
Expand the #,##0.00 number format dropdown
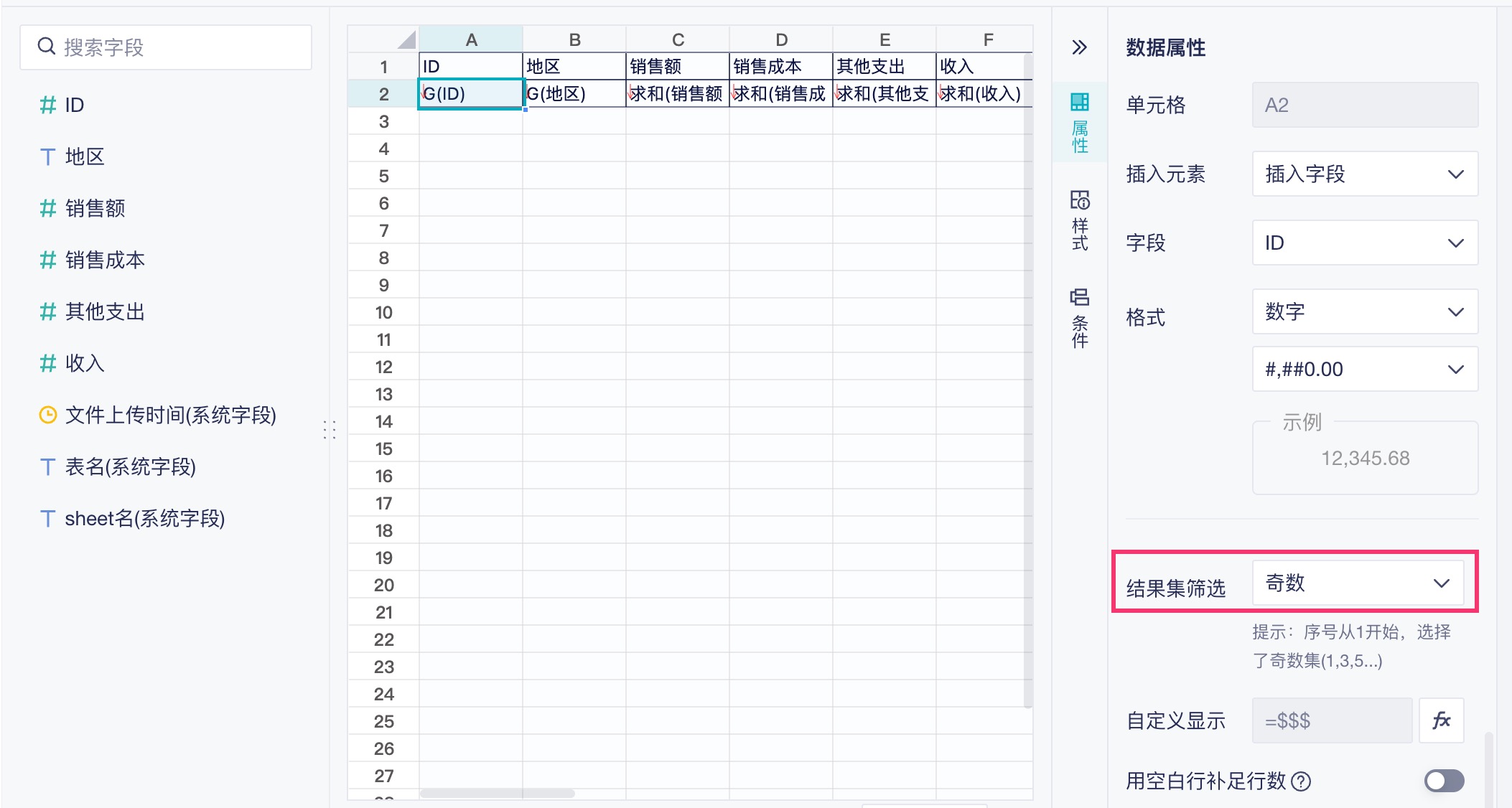(1364, 370)
